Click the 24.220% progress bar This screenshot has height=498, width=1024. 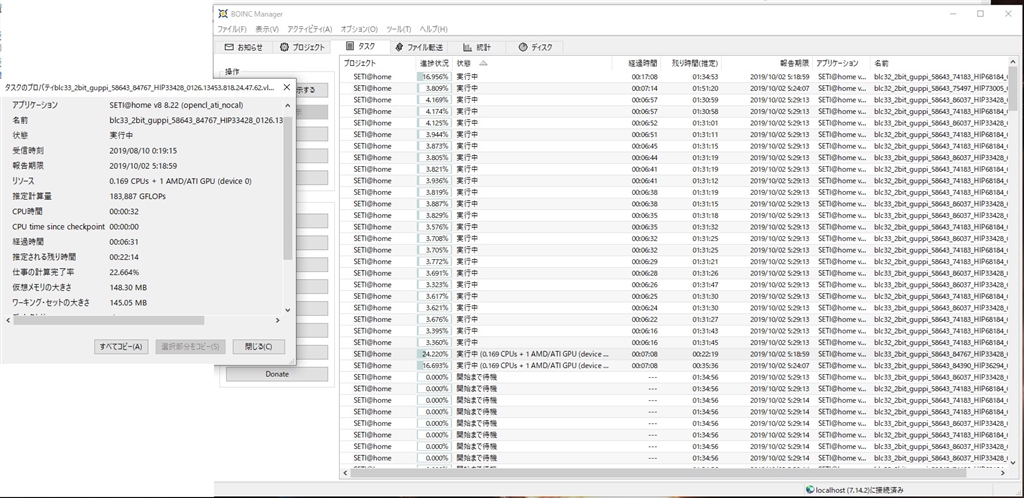[x=434, y=354]
